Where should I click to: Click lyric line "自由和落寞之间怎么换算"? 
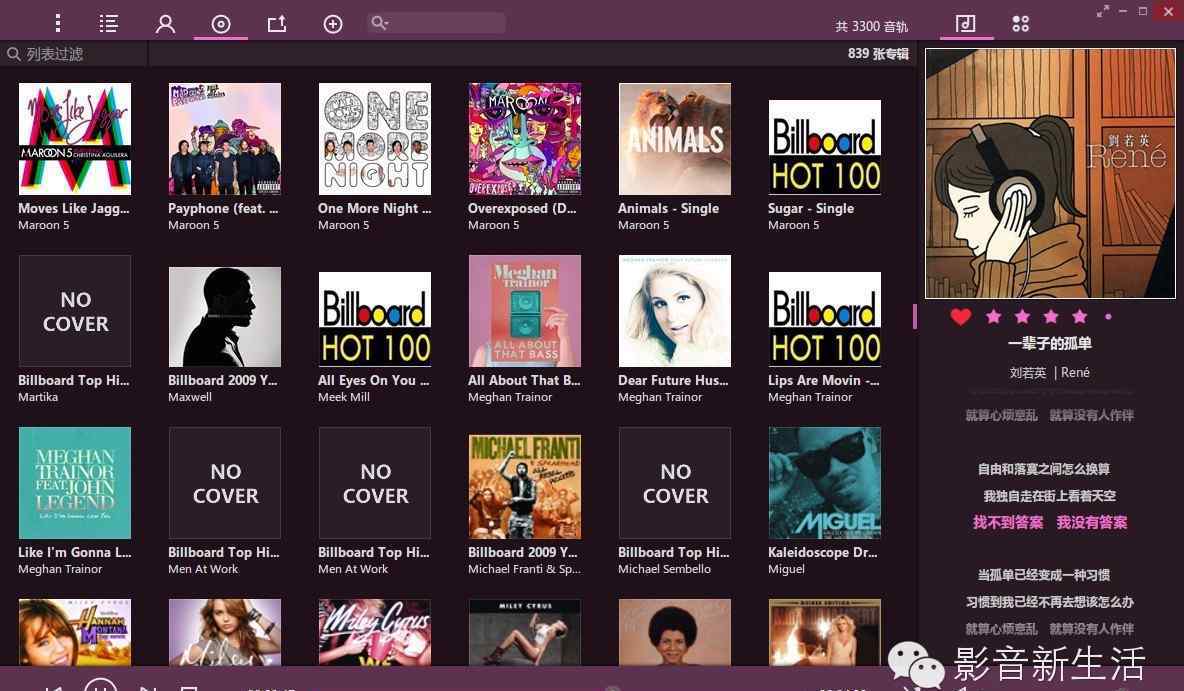point(1044,469)
